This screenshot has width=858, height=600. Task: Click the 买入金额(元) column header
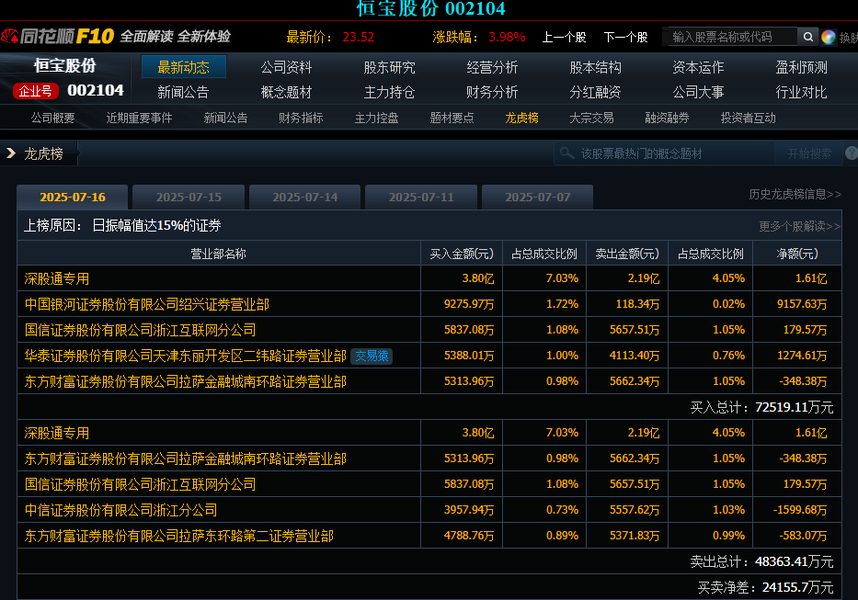click(461, 254)
